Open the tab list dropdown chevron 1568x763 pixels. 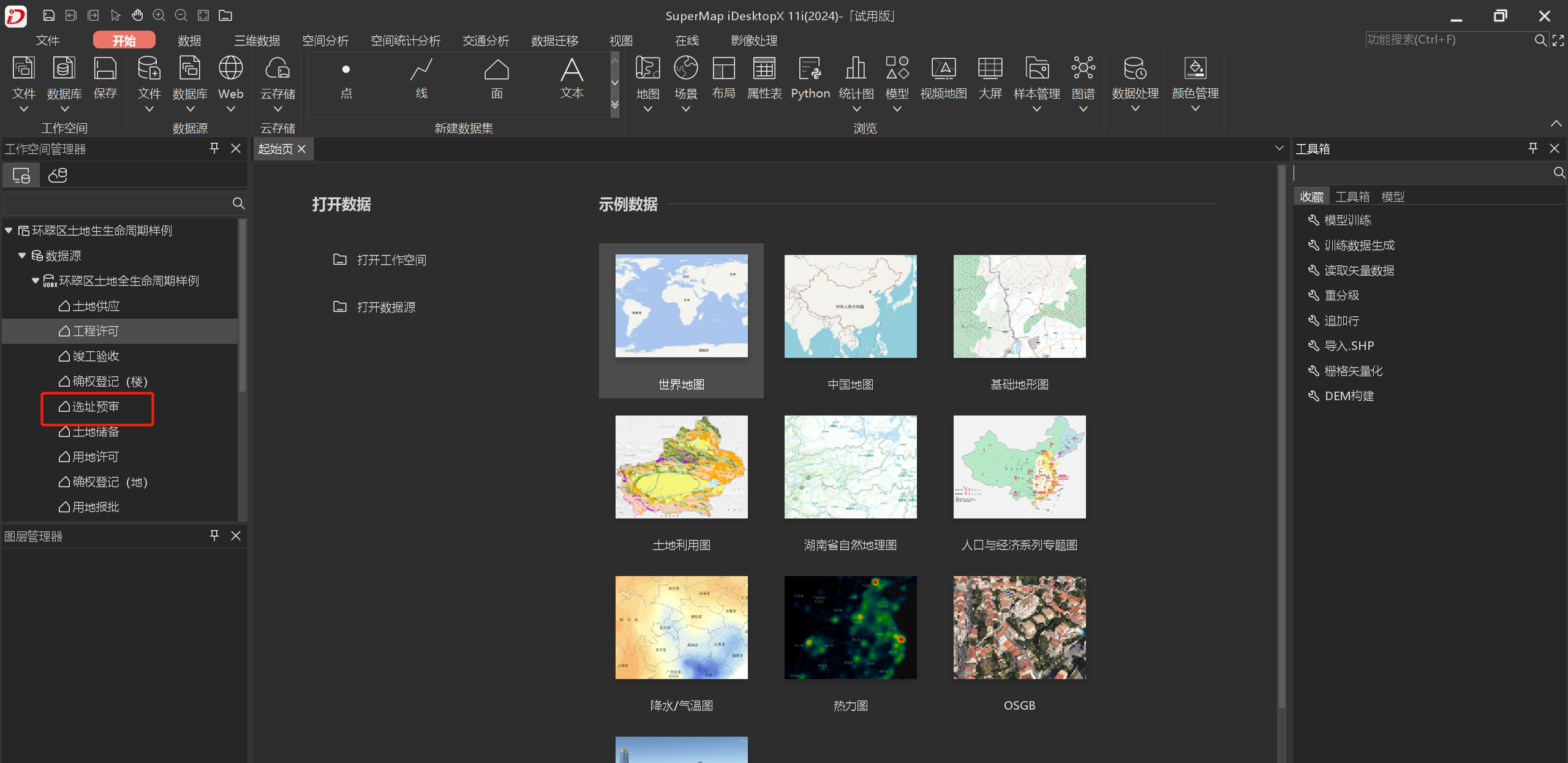1279,148
